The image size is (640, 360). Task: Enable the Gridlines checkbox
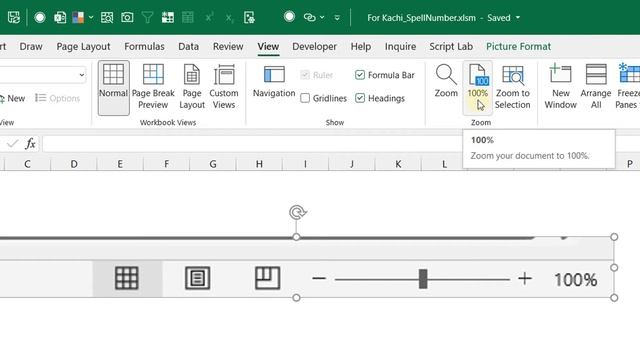coord(305,98)
